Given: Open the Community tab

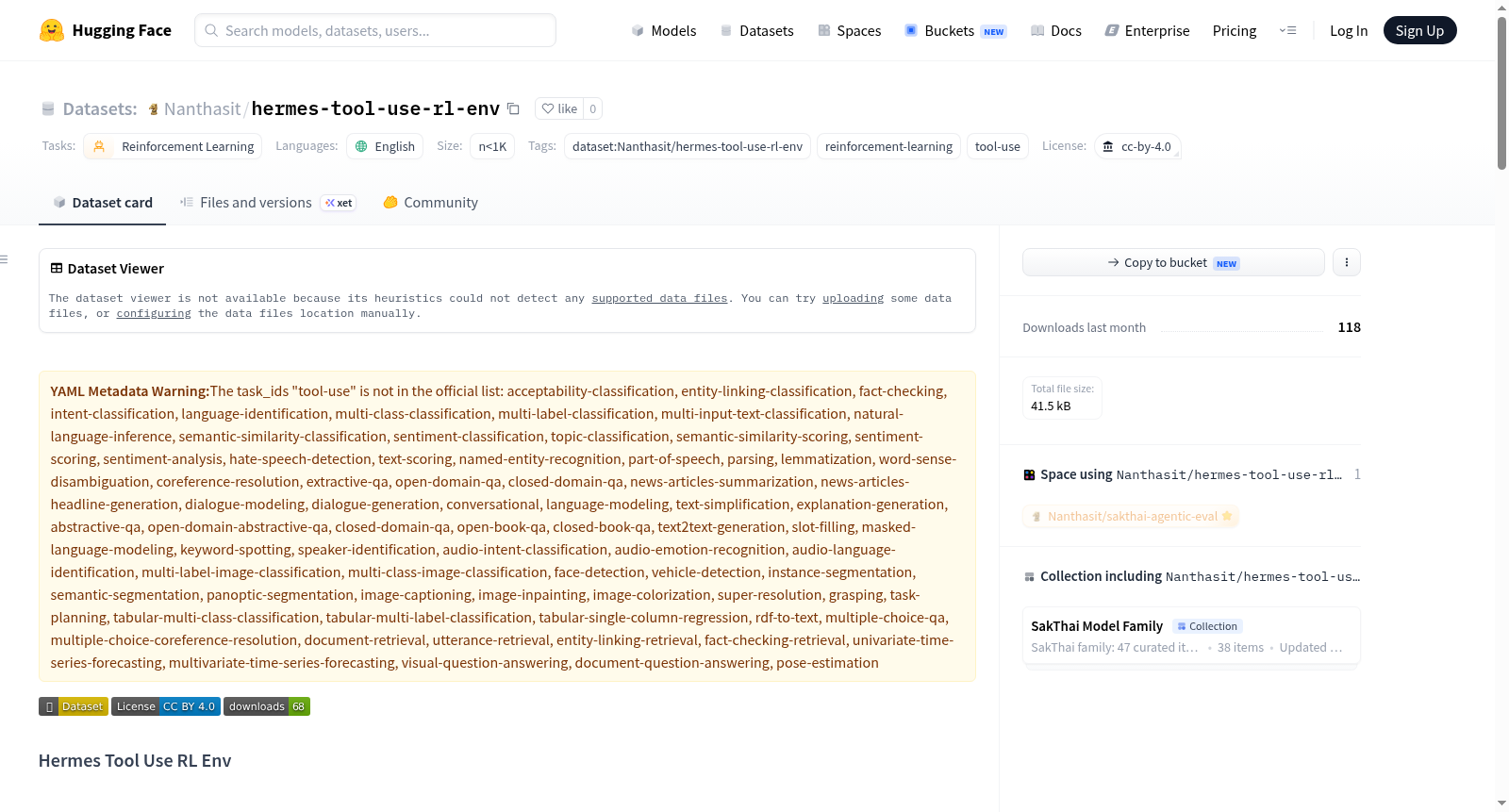Looking at the screenshot, I should [430, 203].
